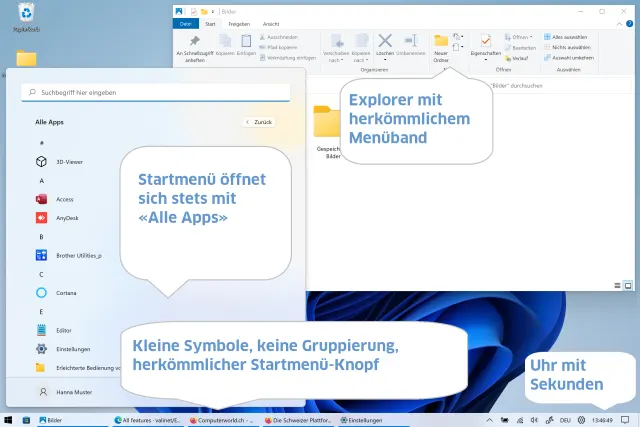
Task: Open Brother Utilities_p in Start menu
Action: point(68,256)
